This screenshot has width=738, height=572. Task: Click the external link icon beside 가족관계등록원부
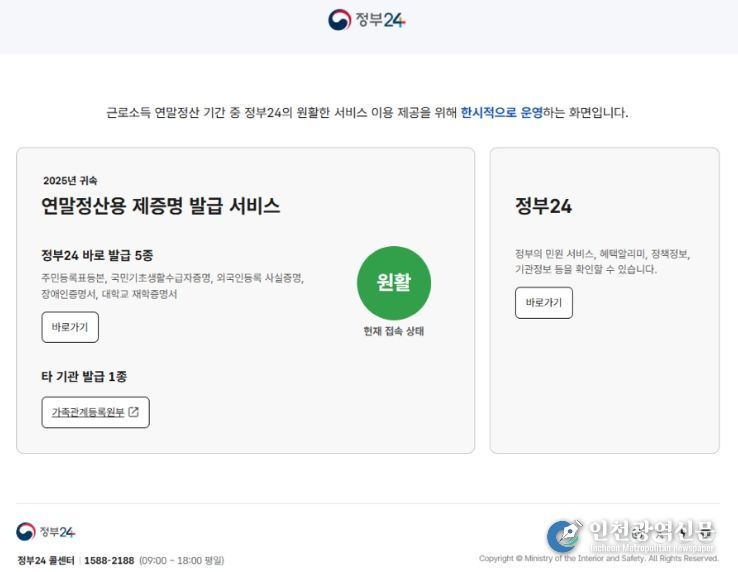pyautogui.click(x=134, y=412)
